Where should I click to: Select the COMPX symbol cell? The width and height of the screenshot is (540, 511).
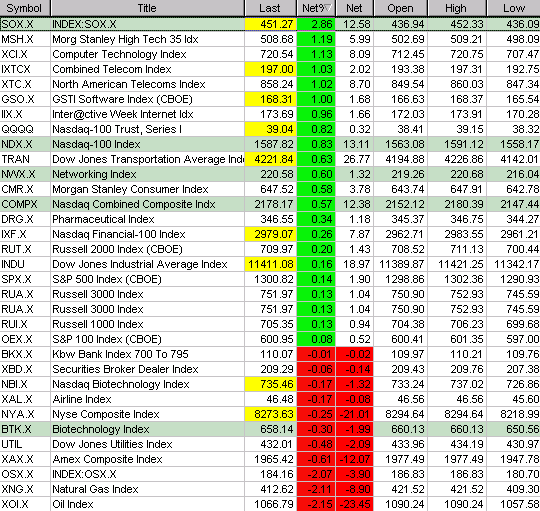(x=25, y=204)
